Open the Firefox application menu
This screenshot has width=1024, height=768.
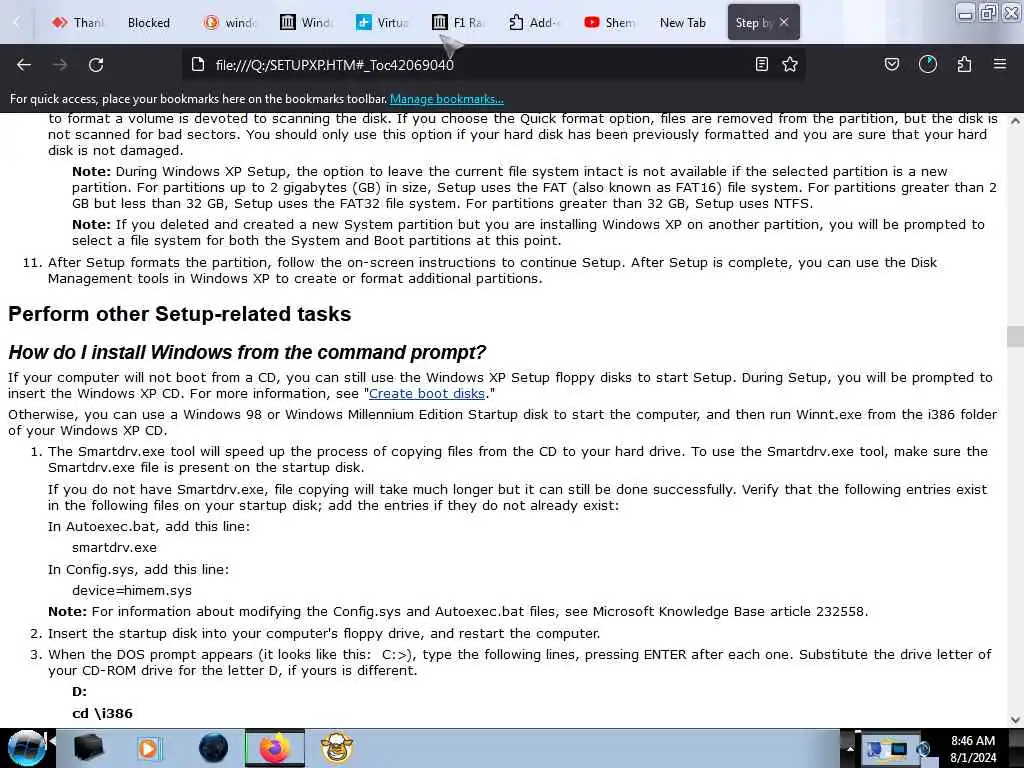1000,64
